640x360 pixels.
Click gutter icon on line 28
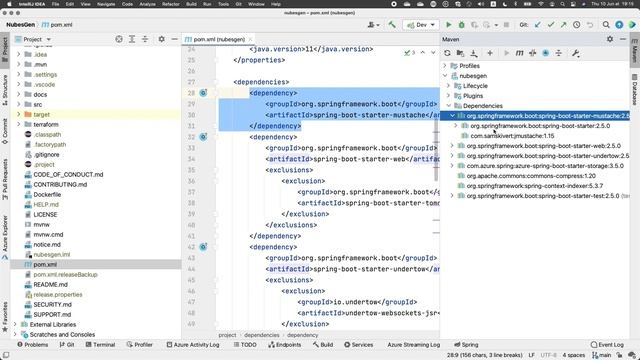pos(203,93)
